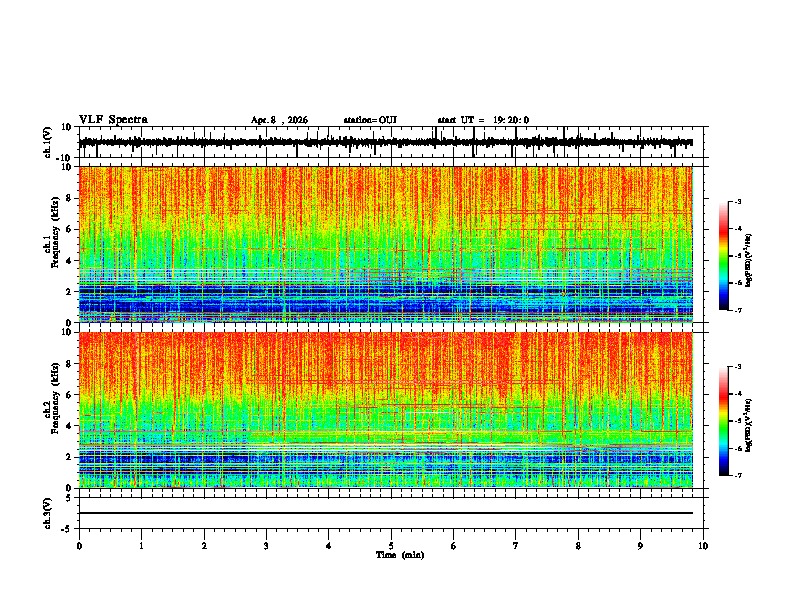Click the "station=OUI" header label
Image resolution: width=792 pixels, height=612 pixels.
370,120
